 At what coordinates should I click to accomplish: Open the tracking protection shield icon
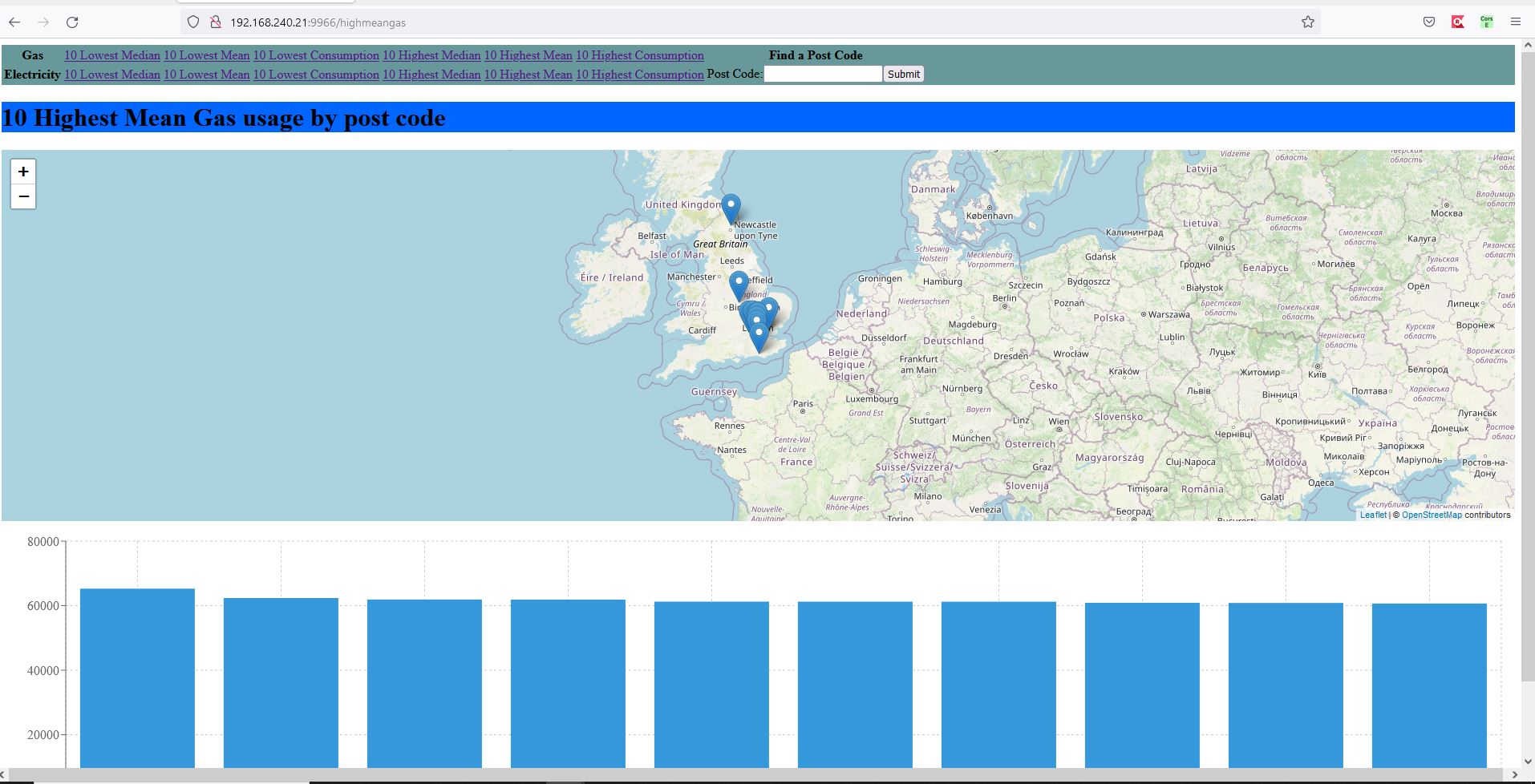click(x=193, y=22)
